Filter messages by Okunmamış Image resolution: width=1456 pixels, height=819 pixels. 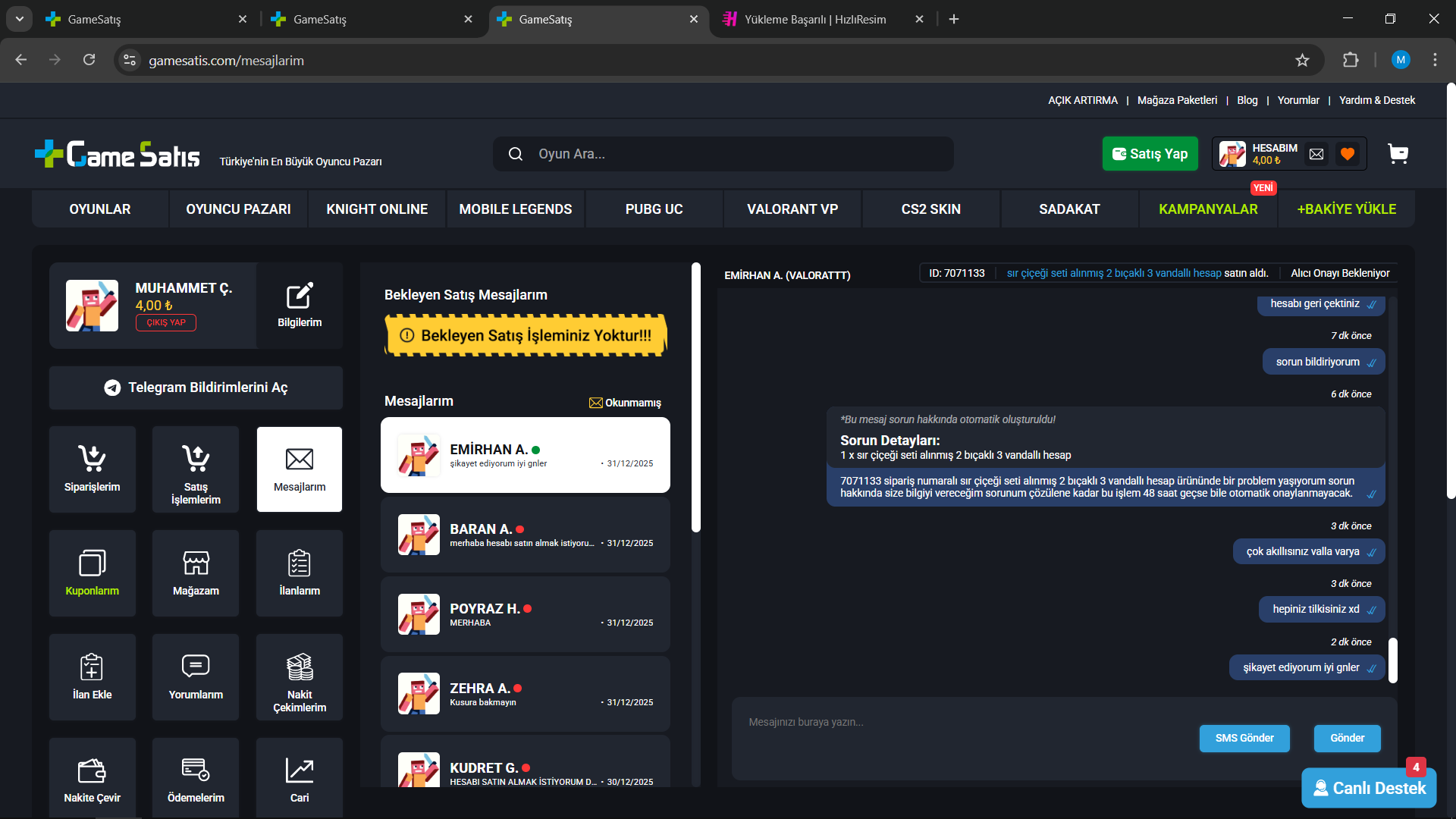point(625,403)
